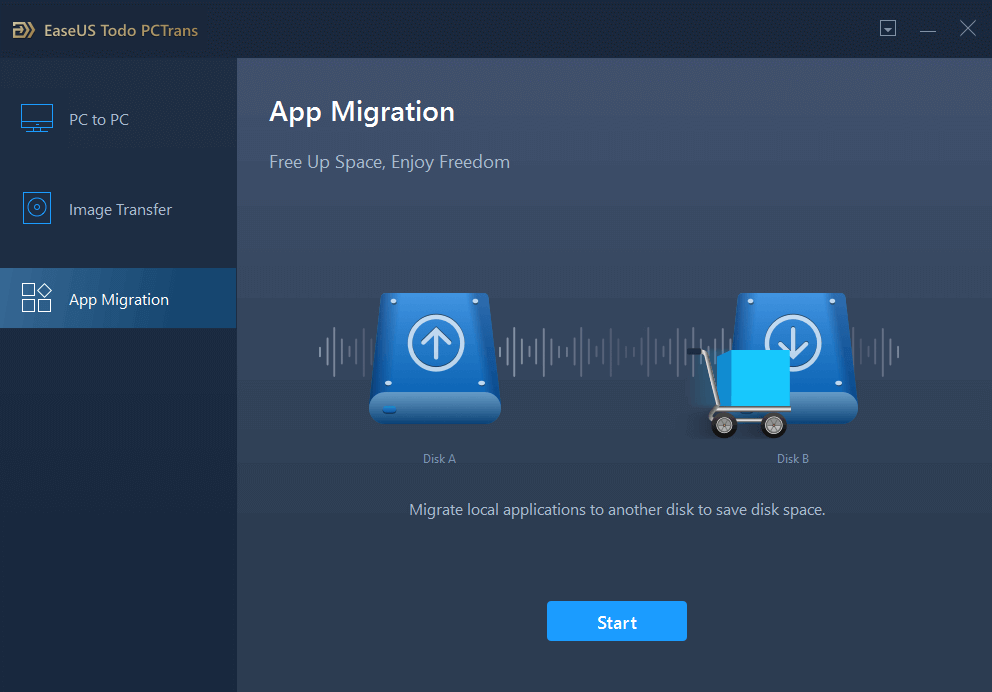Minimize the PCTrans window
Image resolution: width=992 pixels, height=692 pixels.
[x=927, y=29]
